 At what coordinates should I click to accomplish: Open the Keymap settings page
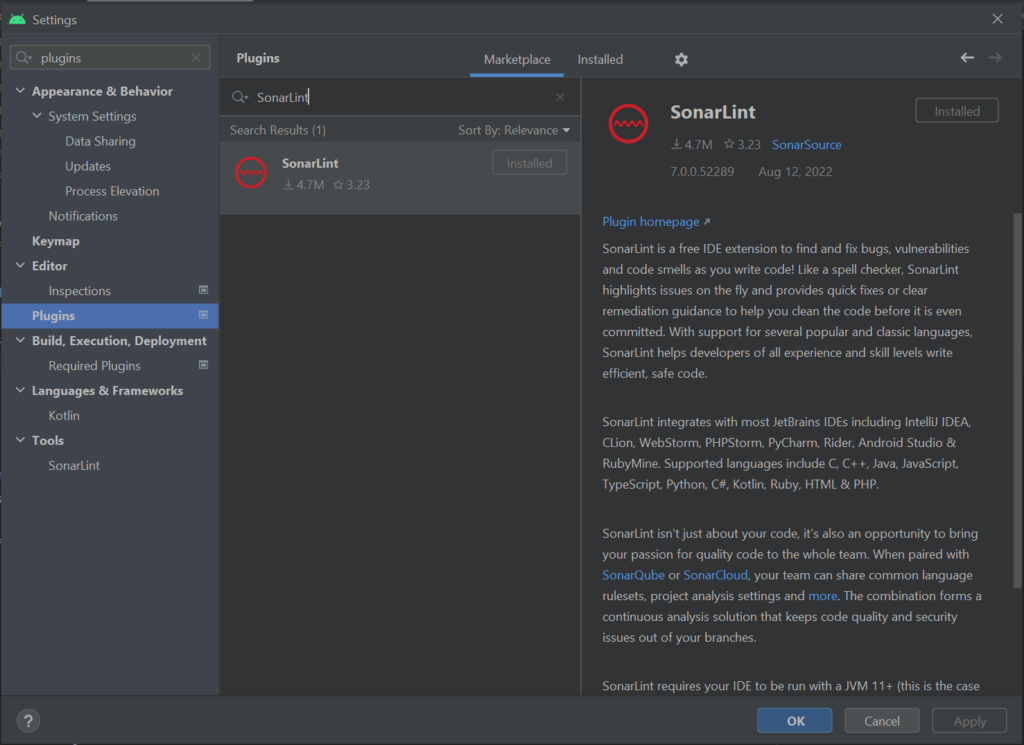point(56,241)
